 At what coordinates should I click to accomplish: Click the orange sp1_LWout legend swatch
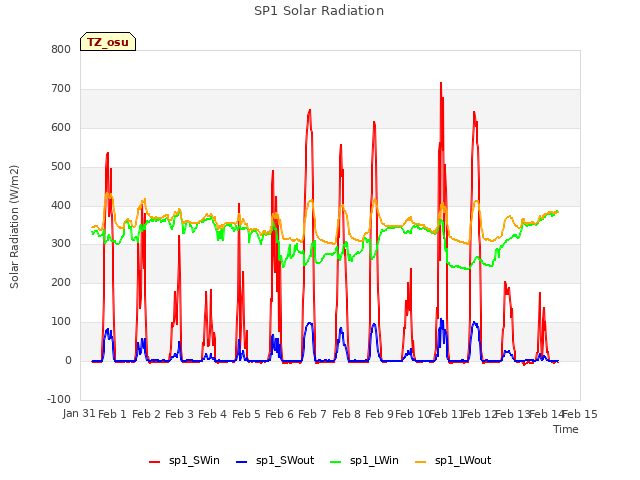point(420,462)
